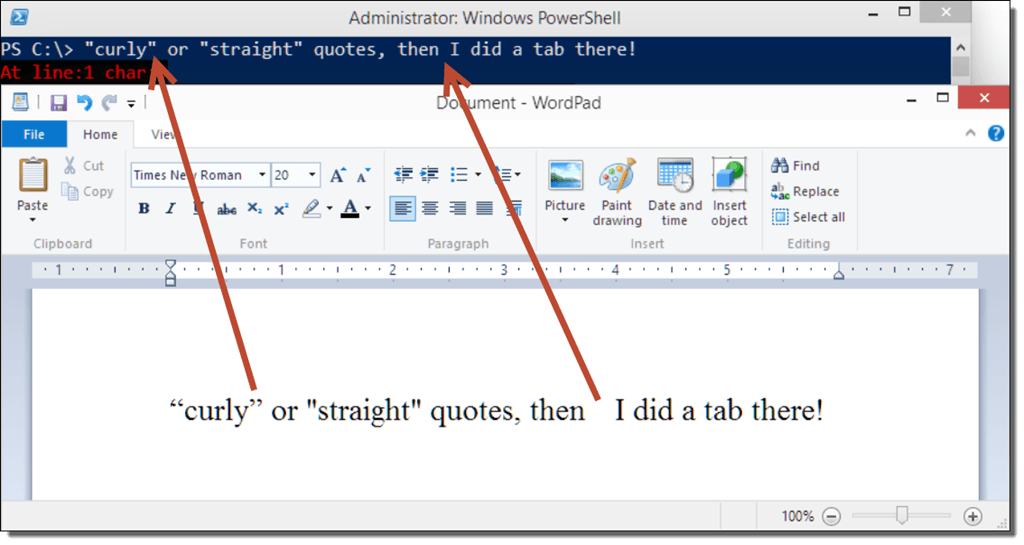The image size is (1024, 545).
Task: Open Find in Editing group
Action: pyautogui.click(x=795, y=166)
